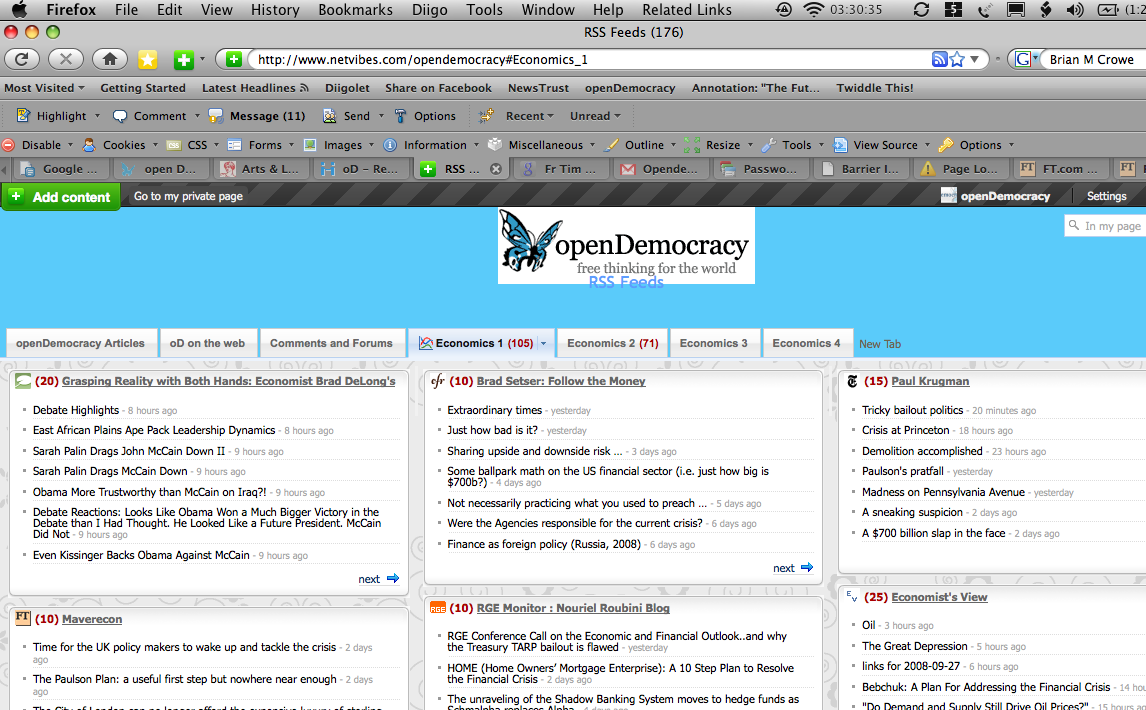Open Brad Setser: Follow the Money title
Image resolution: width=1146 pixels, height=710 pixels.
point(561,381)
